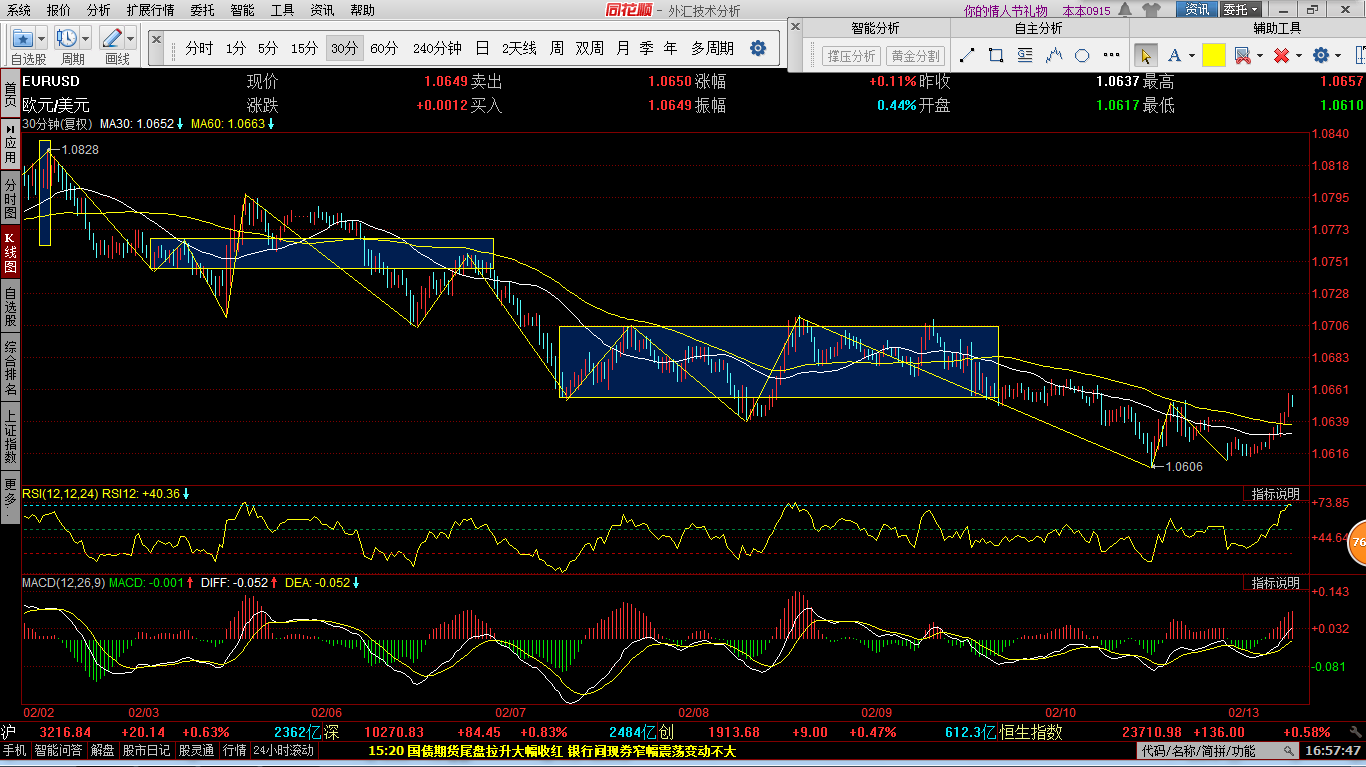1366x767 pixels.
Task: Open the 帮助 menu
Action: [x=362, y=10]
